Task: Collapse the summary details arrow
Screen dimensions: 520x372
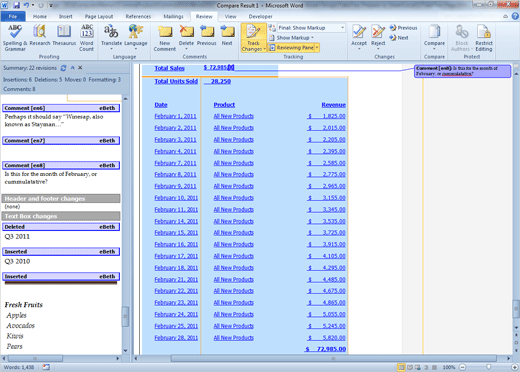Action: click(x=72, y=68)
